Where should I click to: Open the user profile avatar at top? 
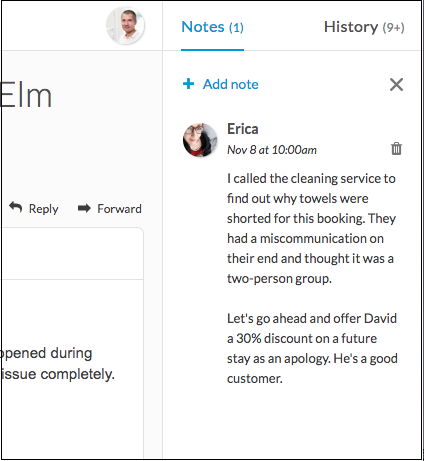pyautogui.click(x=125, y=25)
